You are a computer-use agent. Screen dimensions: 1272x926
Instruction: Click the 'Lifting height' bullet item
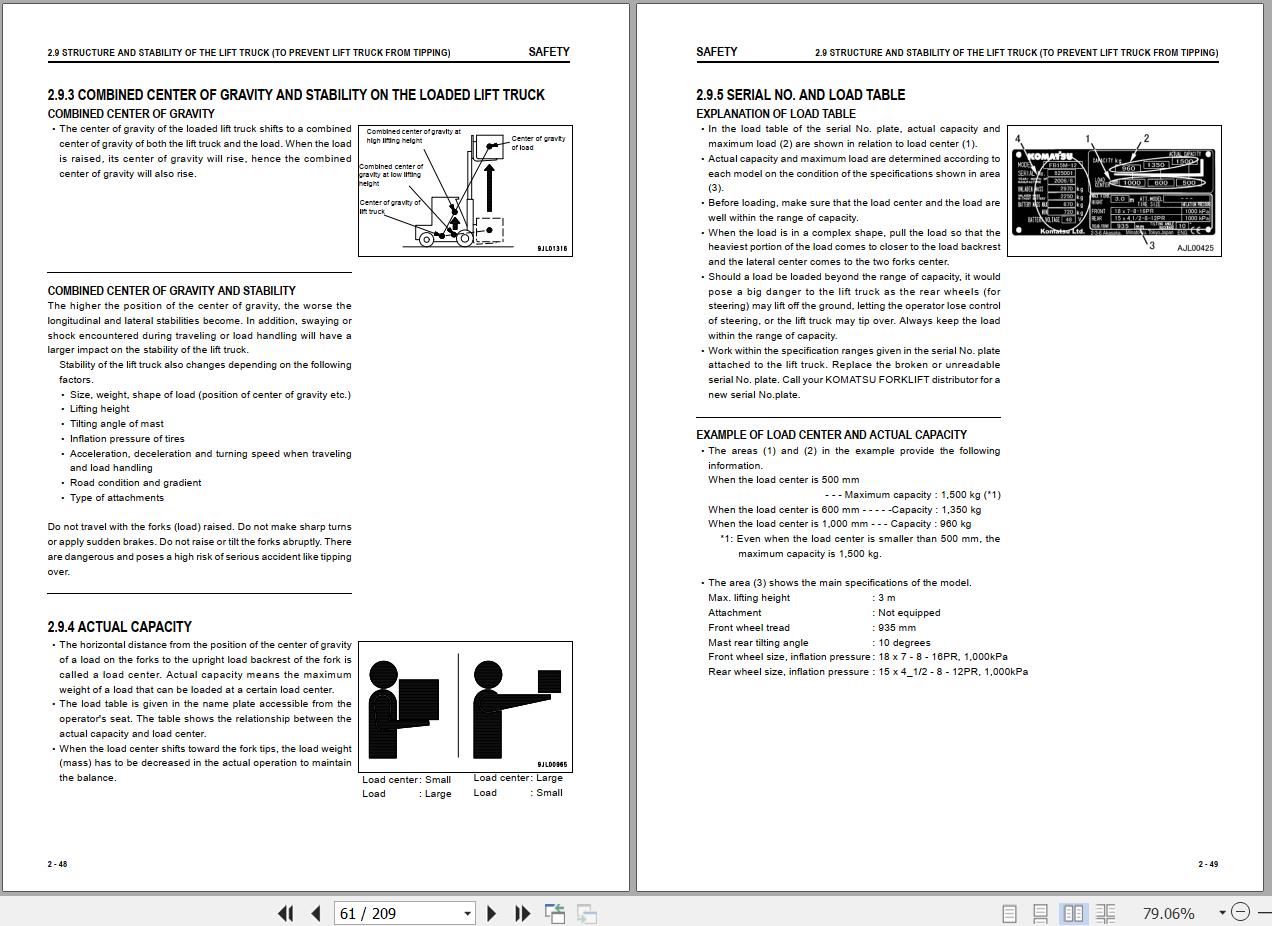pyautogui.click(x=99, y=409)
